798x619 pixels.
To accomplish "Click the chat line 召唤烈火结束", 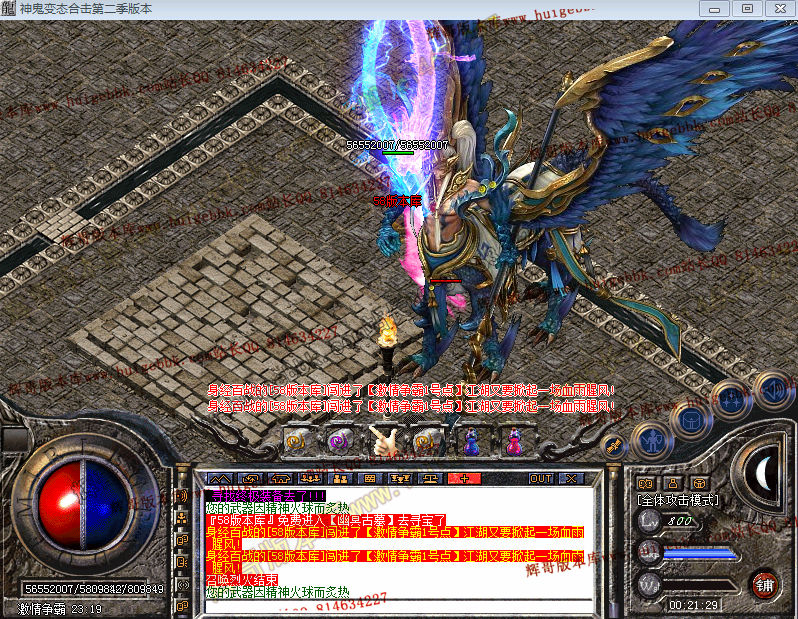I will [x=242, y=580].
